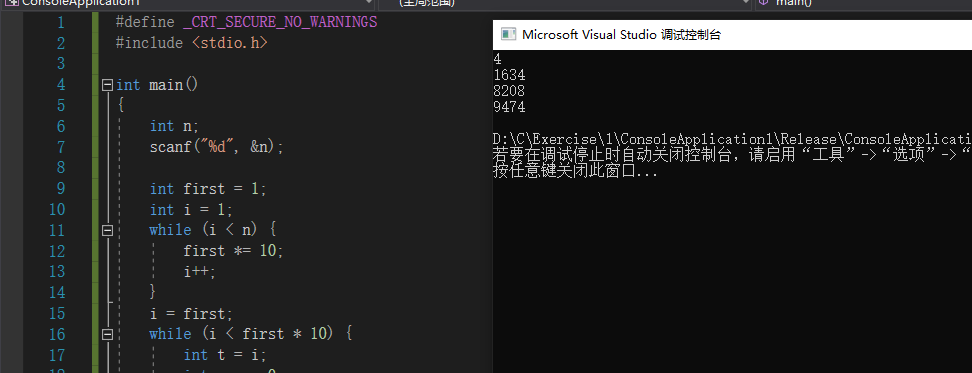
Task: Click the console input value '4'
Action: pyautogui.click(x=497, y=59)
